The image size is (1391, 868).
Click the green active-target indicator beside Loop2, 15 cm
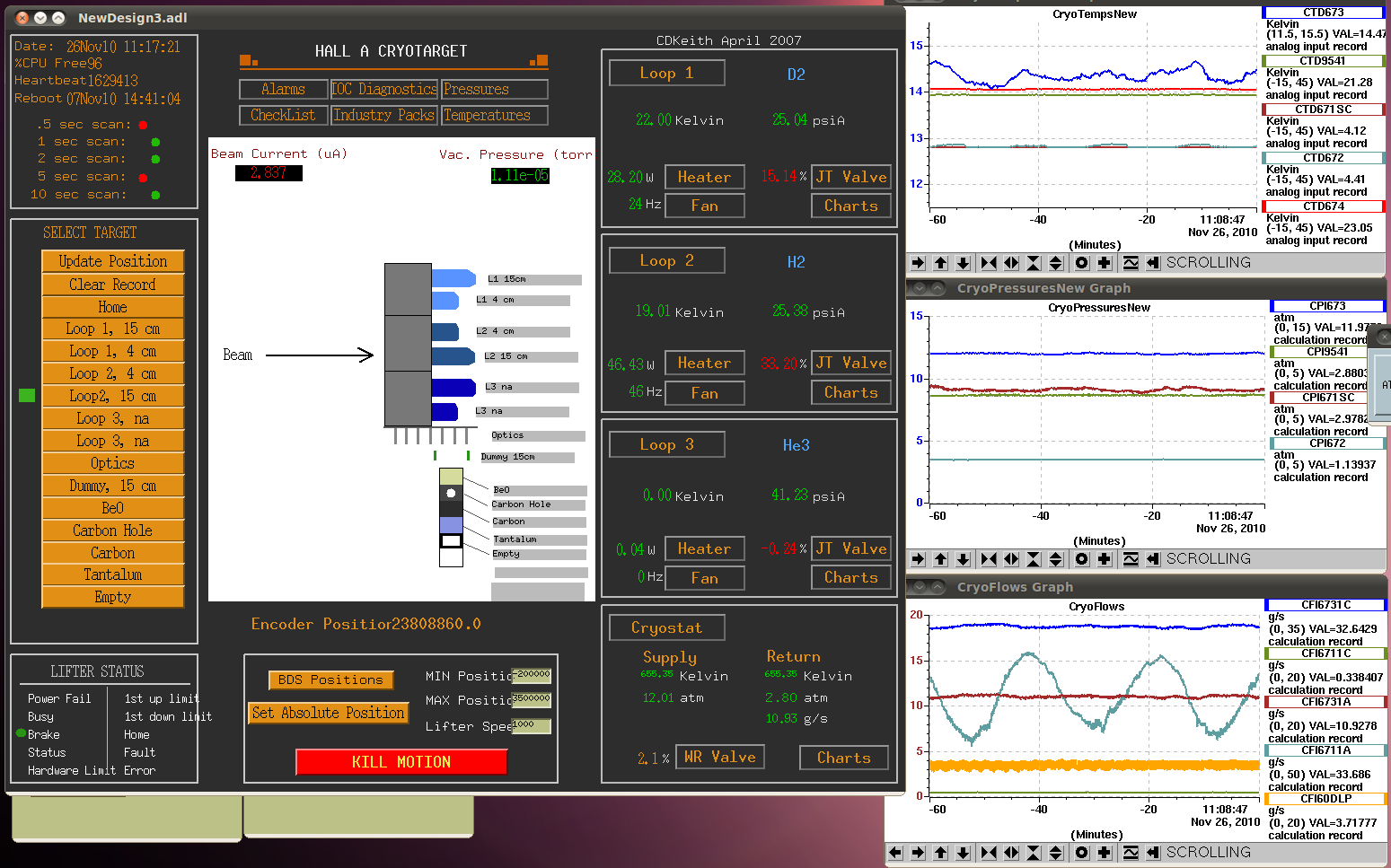click(x=27, y=396)
